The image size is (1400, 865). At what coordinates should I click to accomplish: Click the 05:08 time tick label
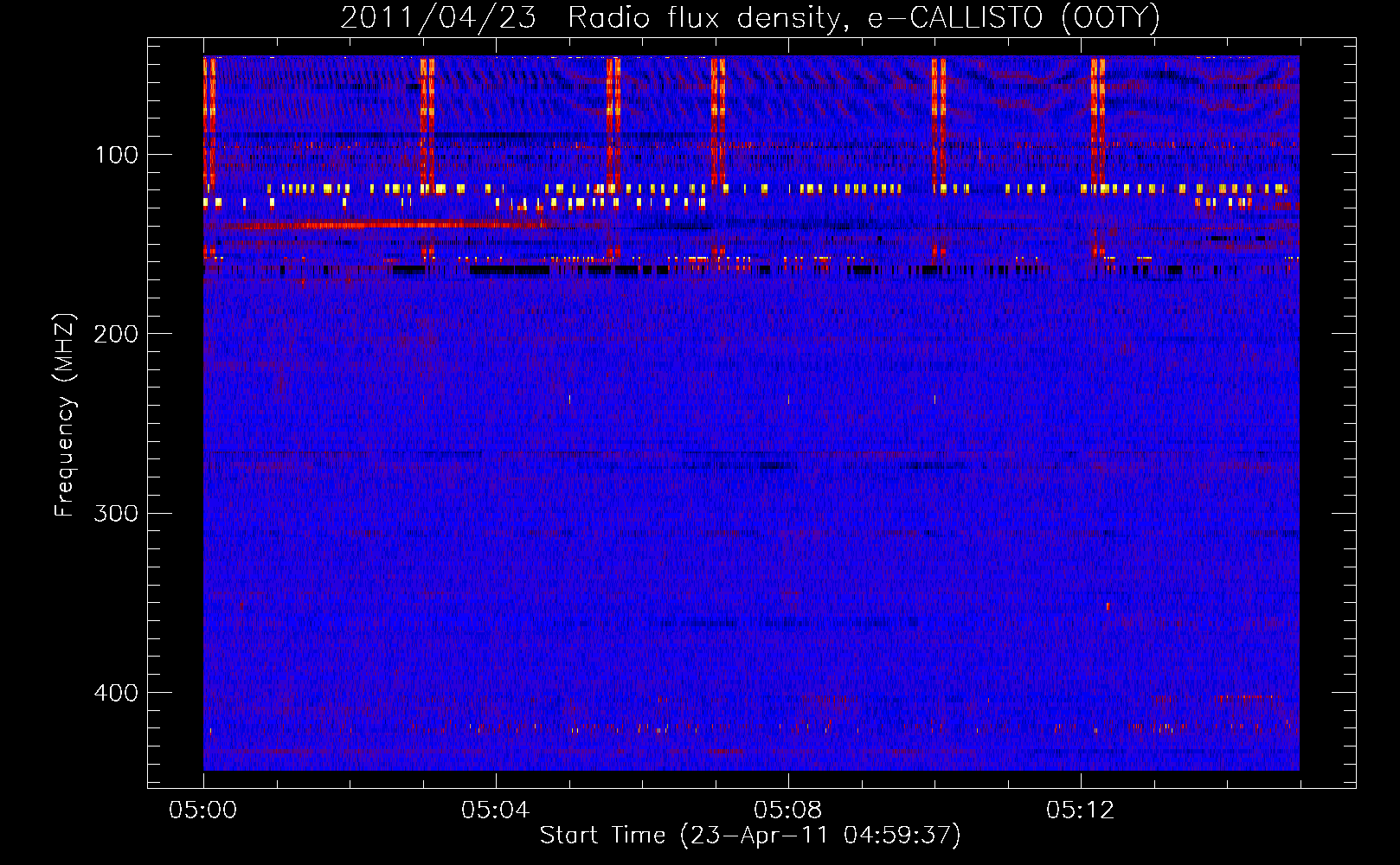[788, 811]
